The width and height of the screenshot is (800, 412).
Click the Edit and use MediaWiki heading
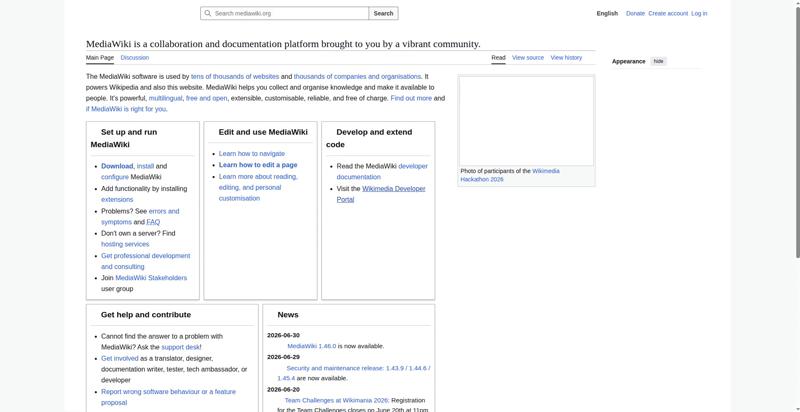click(x=263, y=132)
